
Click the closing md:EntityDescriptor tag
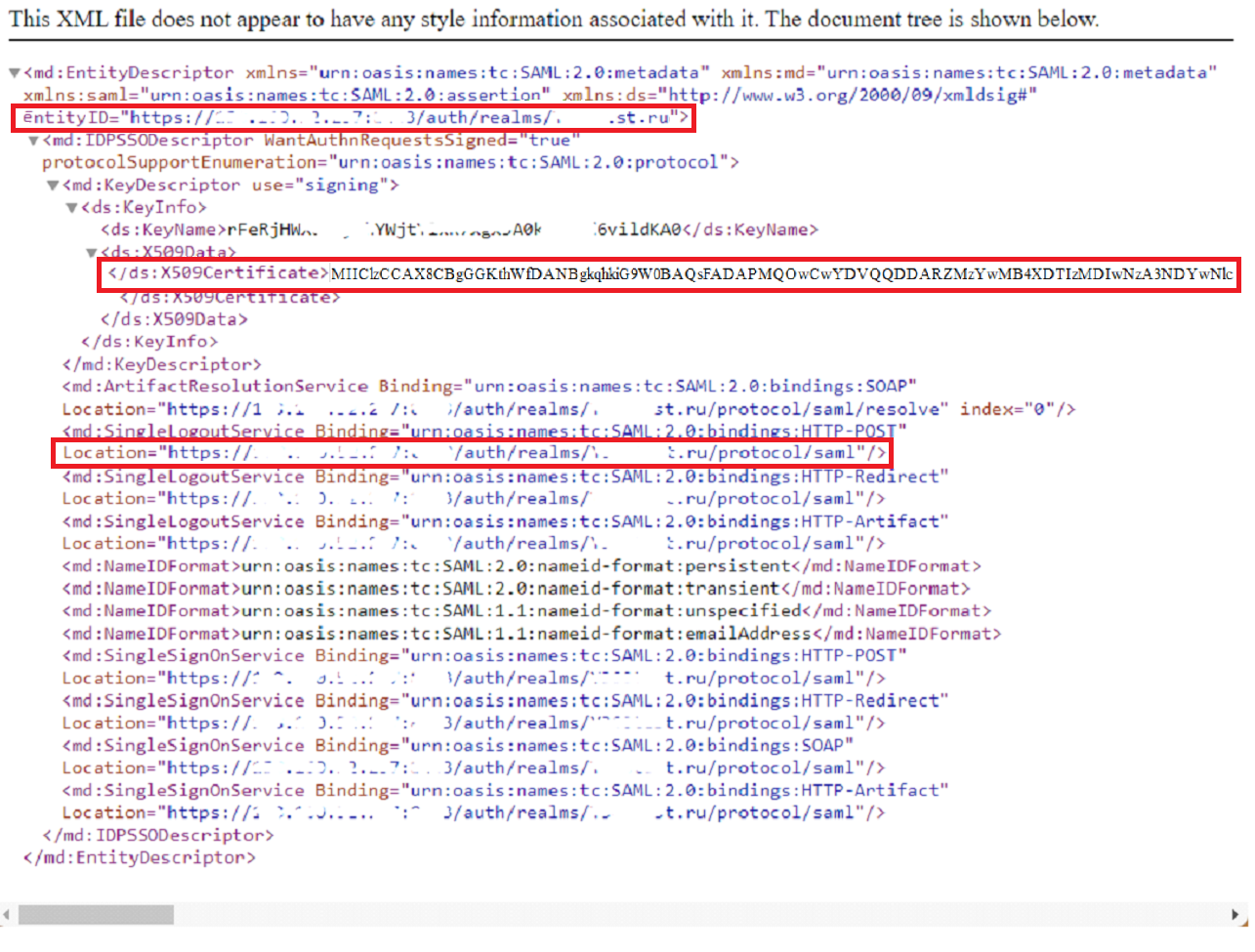[x=140, y=858]
